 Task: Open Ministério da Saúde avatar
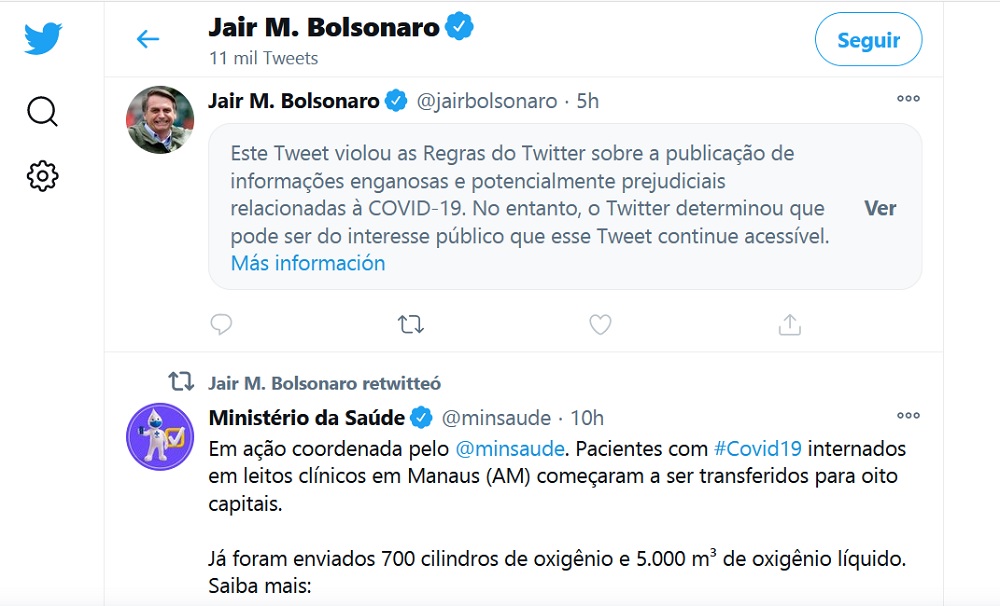coord(160,437)
